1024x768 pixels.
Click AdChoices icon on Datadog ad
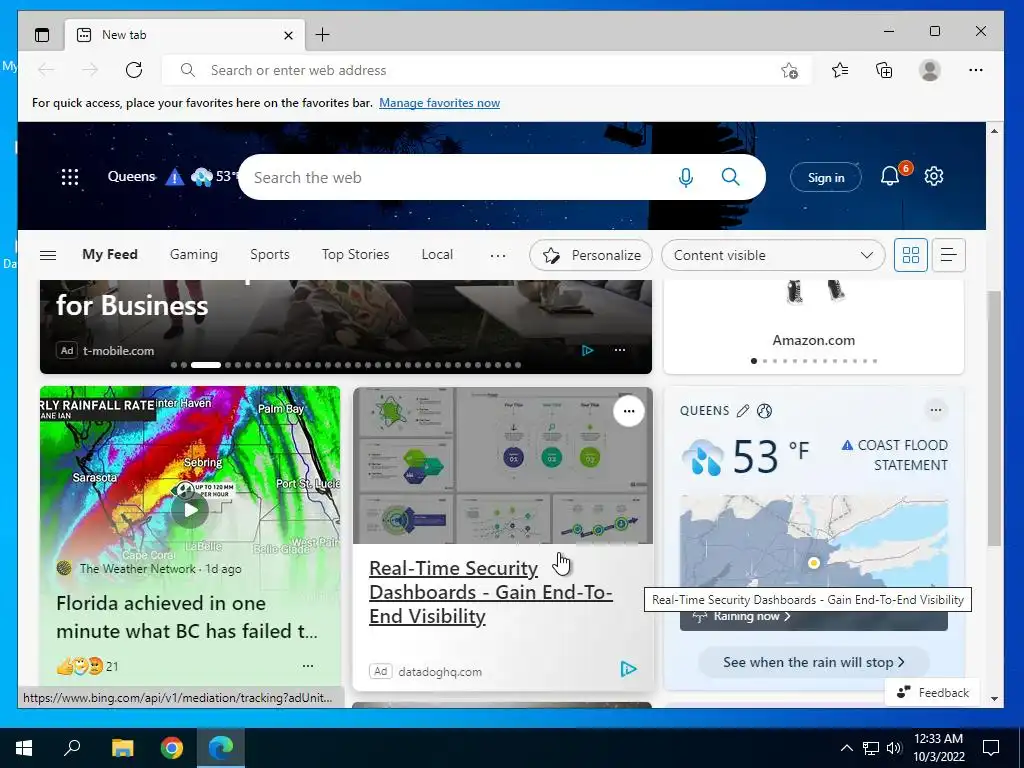pos(628,669)
